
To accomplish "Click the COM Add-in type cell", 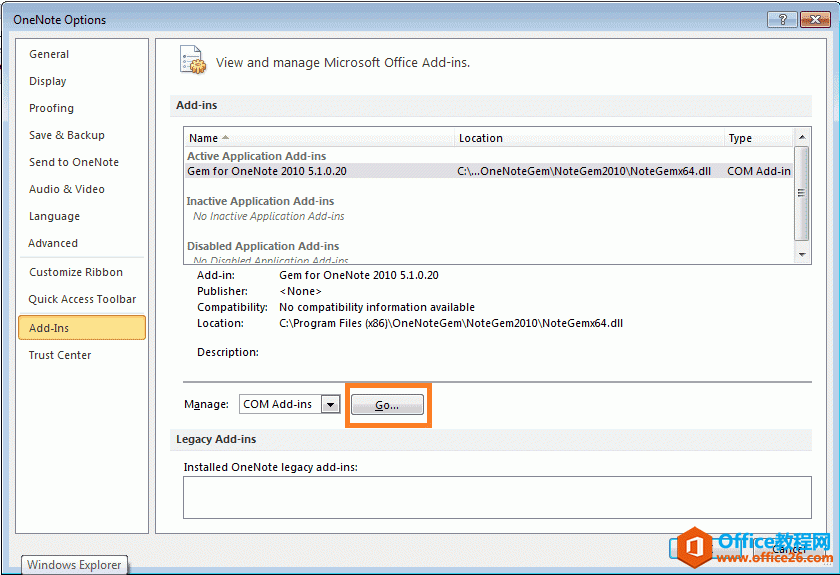I will point(759,171).
